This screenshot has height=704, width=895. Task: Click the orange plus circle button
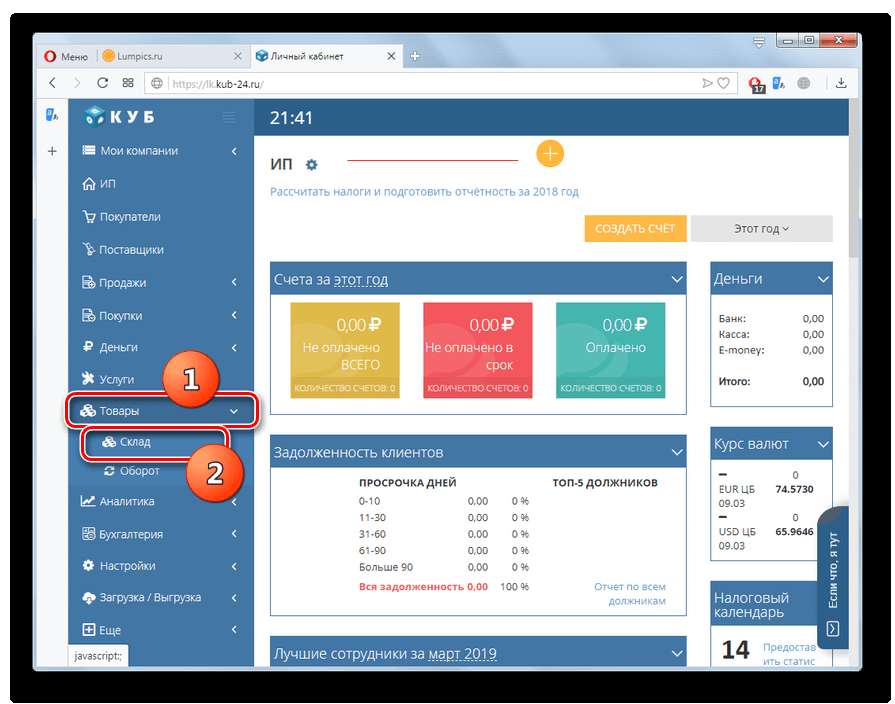pyautogui.click(x=550, y=154)
